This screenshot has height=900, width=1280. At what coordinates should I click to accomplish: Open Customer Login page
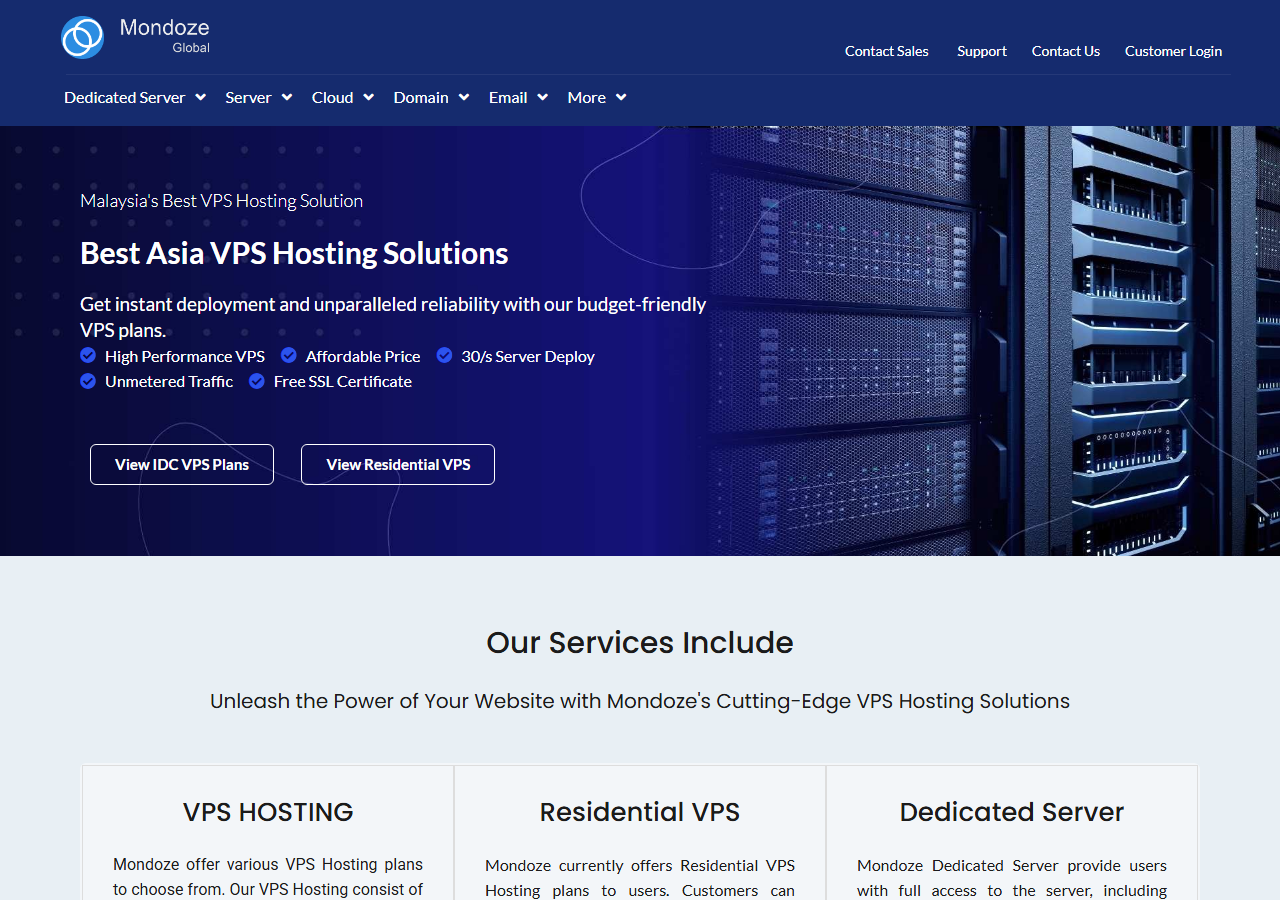(x=1174, y=51)
